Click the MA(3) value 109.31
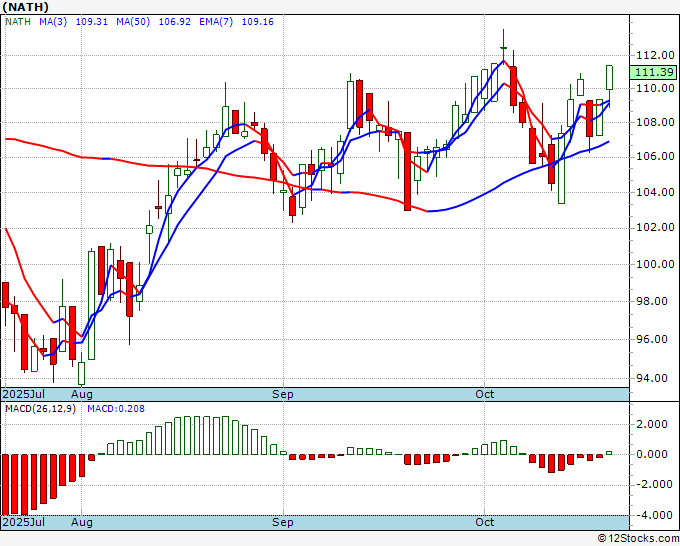 pos(92,21)
